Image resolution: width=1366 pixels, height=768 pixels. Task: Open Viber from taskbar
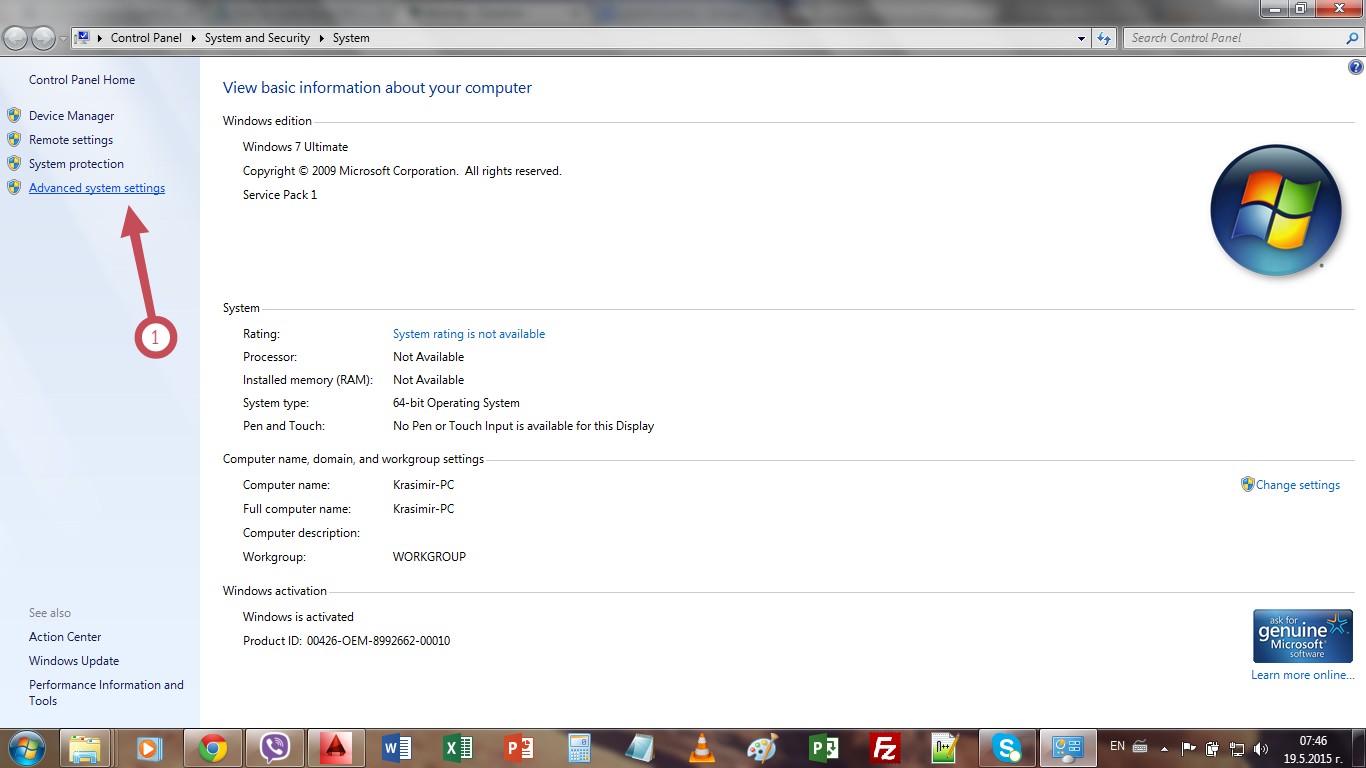(274, 748)
